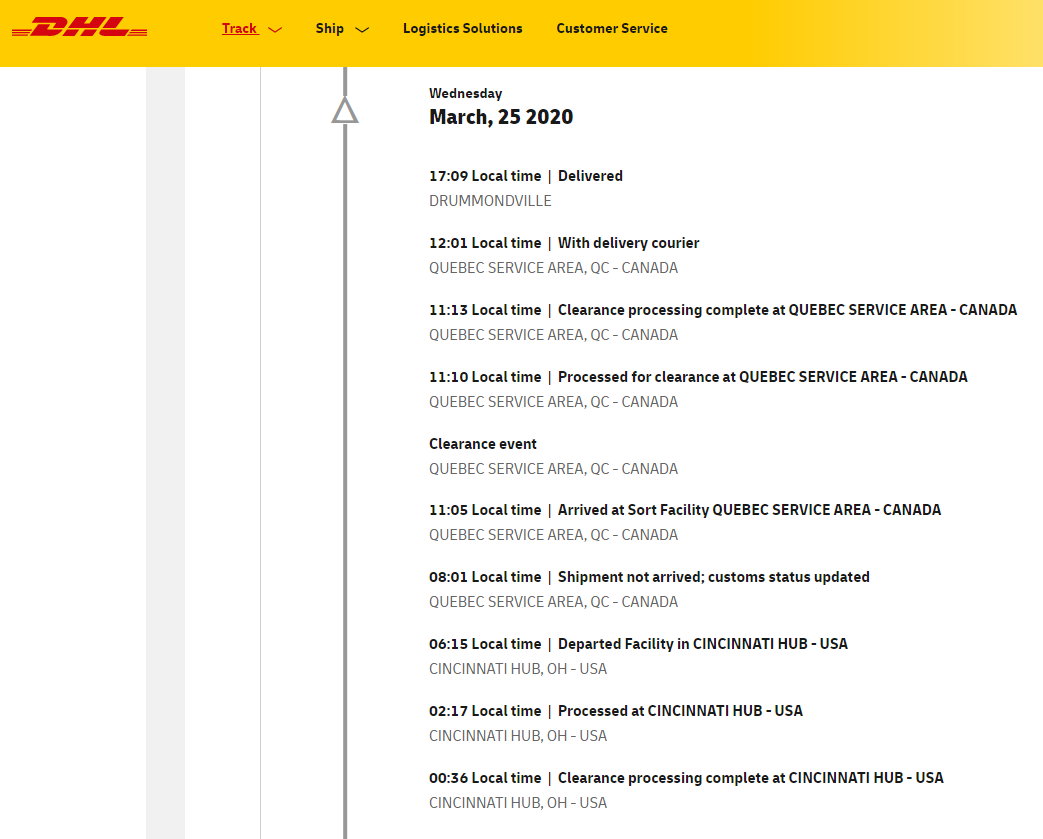Click the DHL logo
1043x839 pixels.
(80, 28)
